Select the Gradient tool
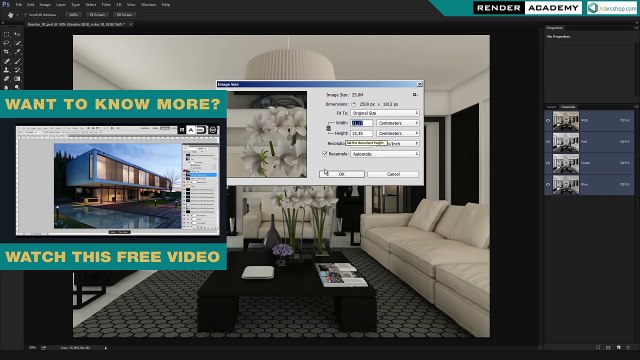The image size is (640, 360). pyautogui.click(x=17, y=79)
